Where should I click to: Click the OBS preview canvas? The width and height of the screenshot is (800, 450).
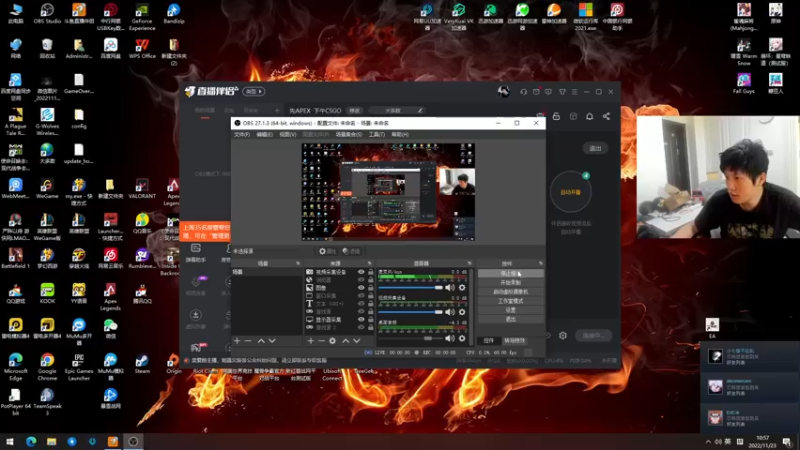[388, 192]
